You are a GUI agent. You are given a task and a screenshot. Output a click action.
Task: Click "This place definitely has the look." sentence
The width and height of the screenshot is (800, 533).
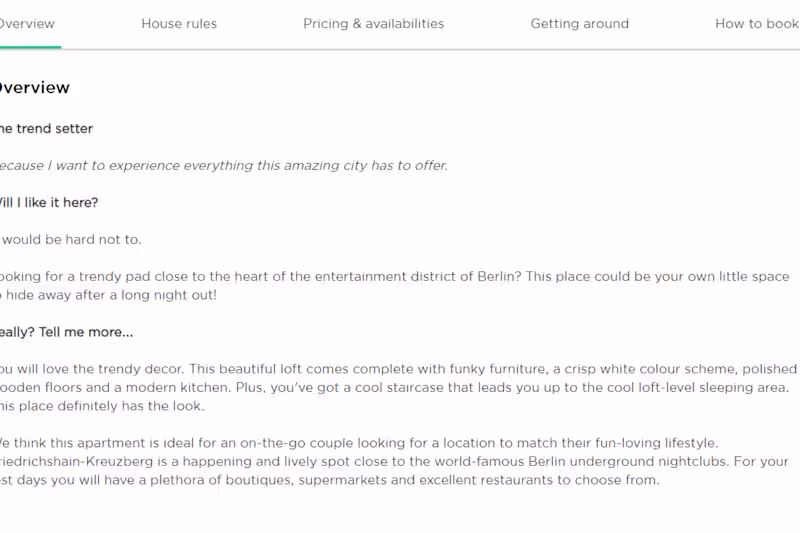pos(100,406)
